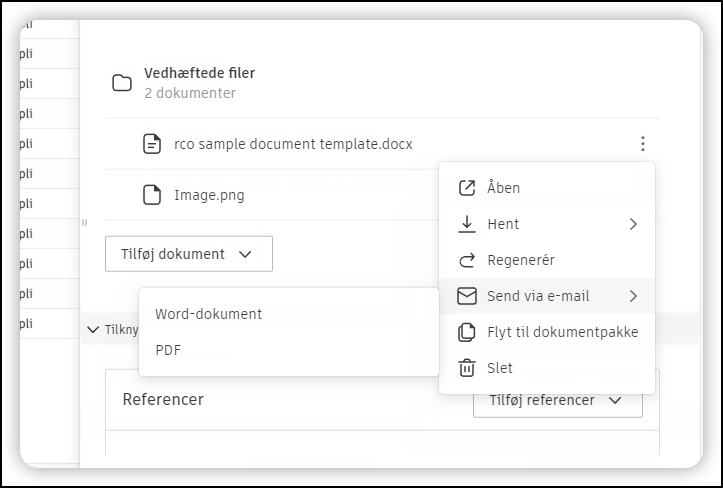Click the three-dot menu for docx file
723x488 pixels.
pyautogui.click(x=643, y=144)
